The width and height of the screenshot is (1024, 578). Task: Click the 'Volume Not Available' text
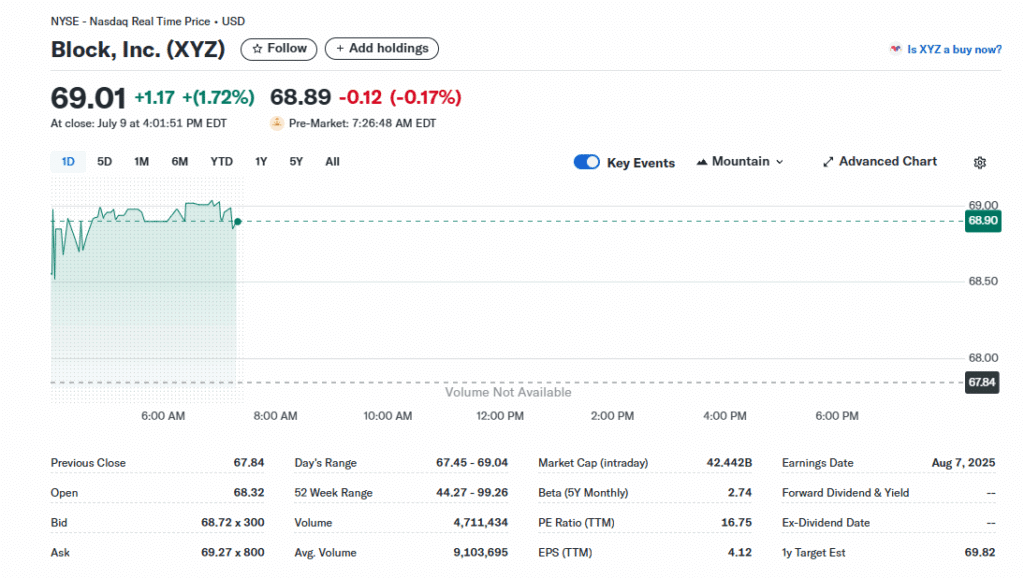coord(508,392)
